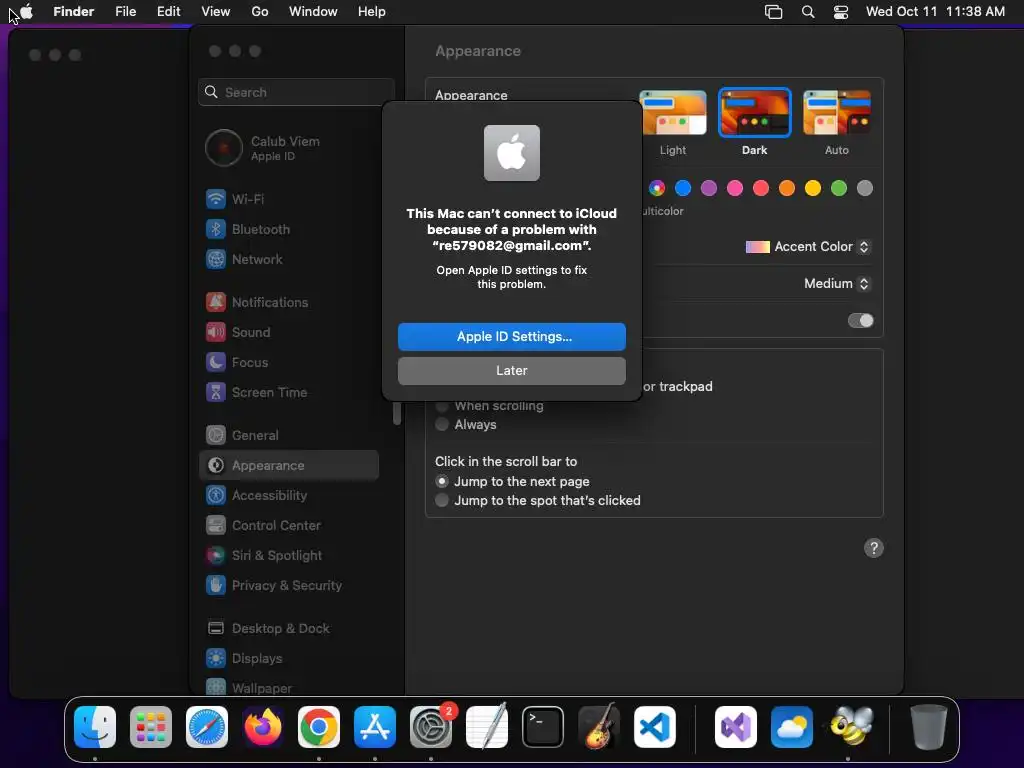The height and width of the screenshot is (768, 1024).
Task: Open the Medium sidebar icon size dropdown
Action: [837, 283]
